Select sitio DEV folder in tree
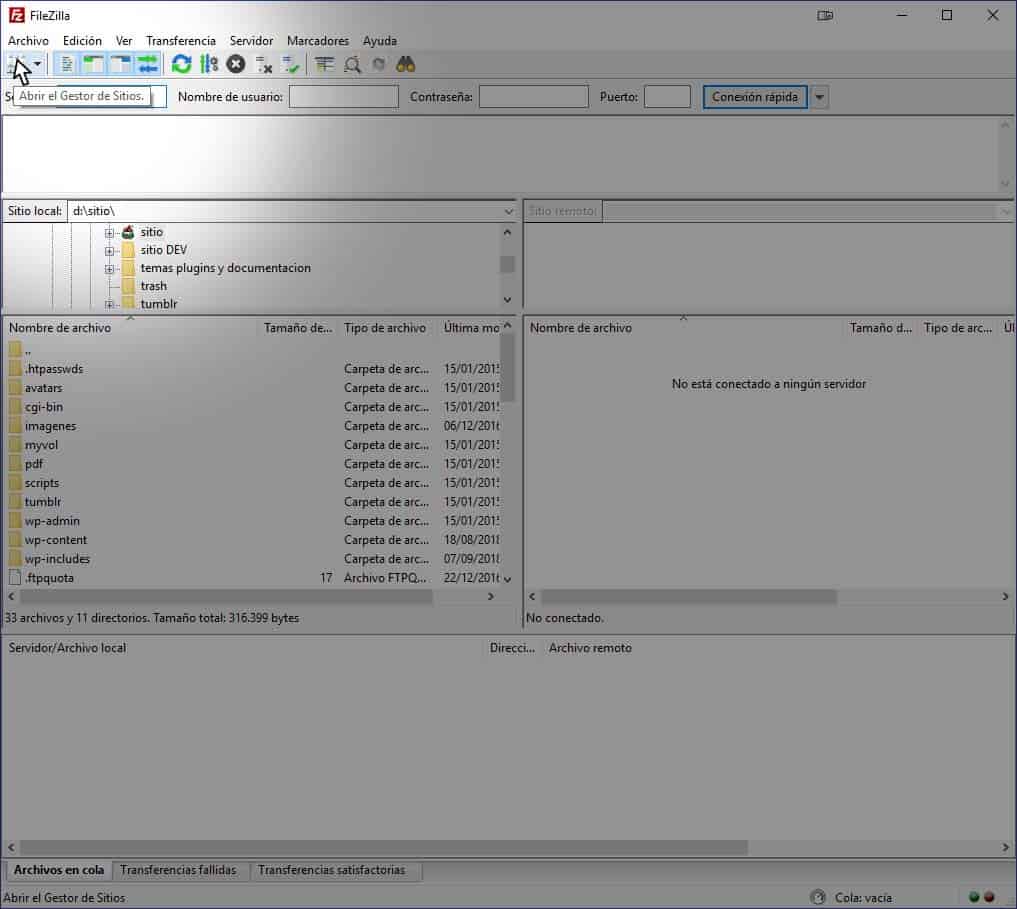Image resolution: width=1017 pixels, height=909 pixels. click(x=163, y=250)
